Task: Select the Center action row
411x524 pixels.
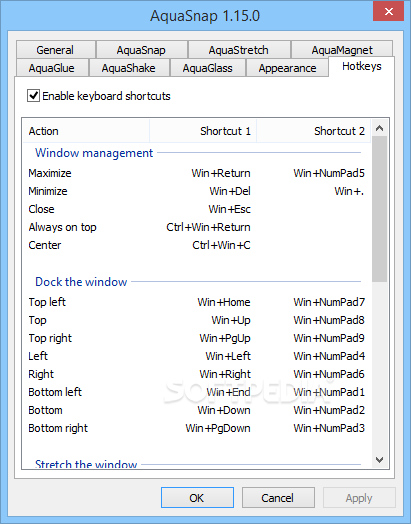Action: coord(197,245)
